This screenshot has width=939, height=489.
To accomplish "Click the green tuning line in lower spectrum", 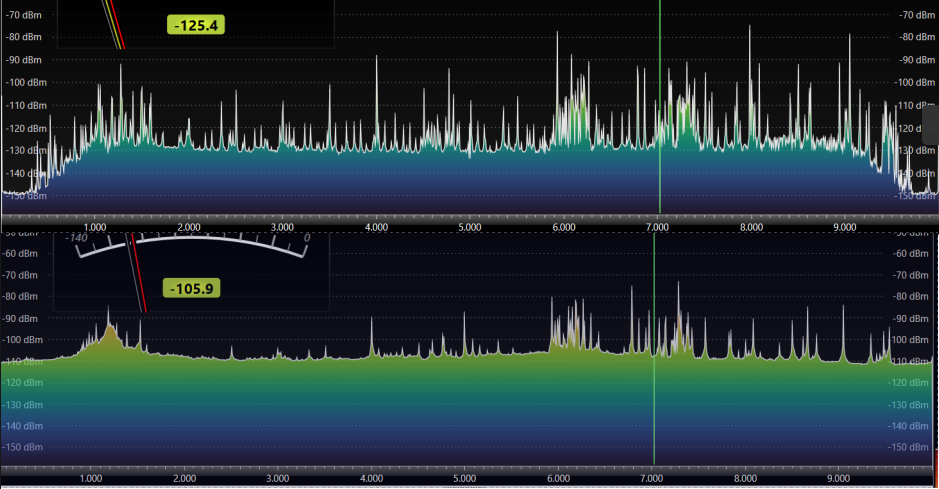I will tap(654, 400).
